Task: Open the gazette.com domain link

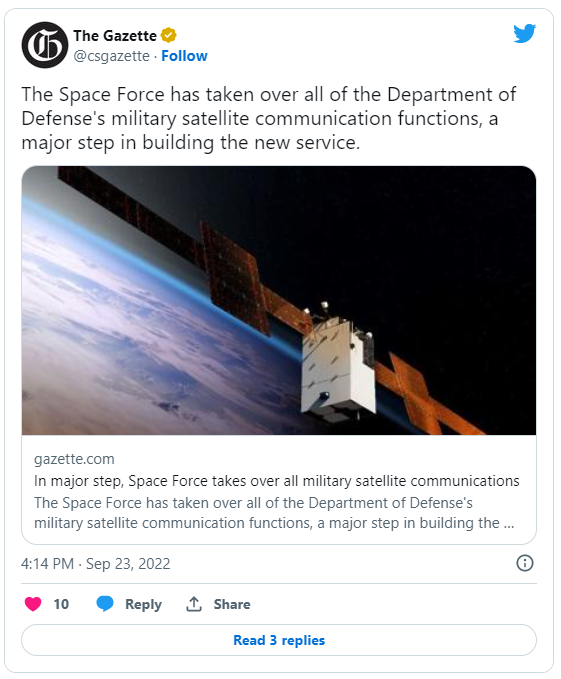Action: point(74,459)
